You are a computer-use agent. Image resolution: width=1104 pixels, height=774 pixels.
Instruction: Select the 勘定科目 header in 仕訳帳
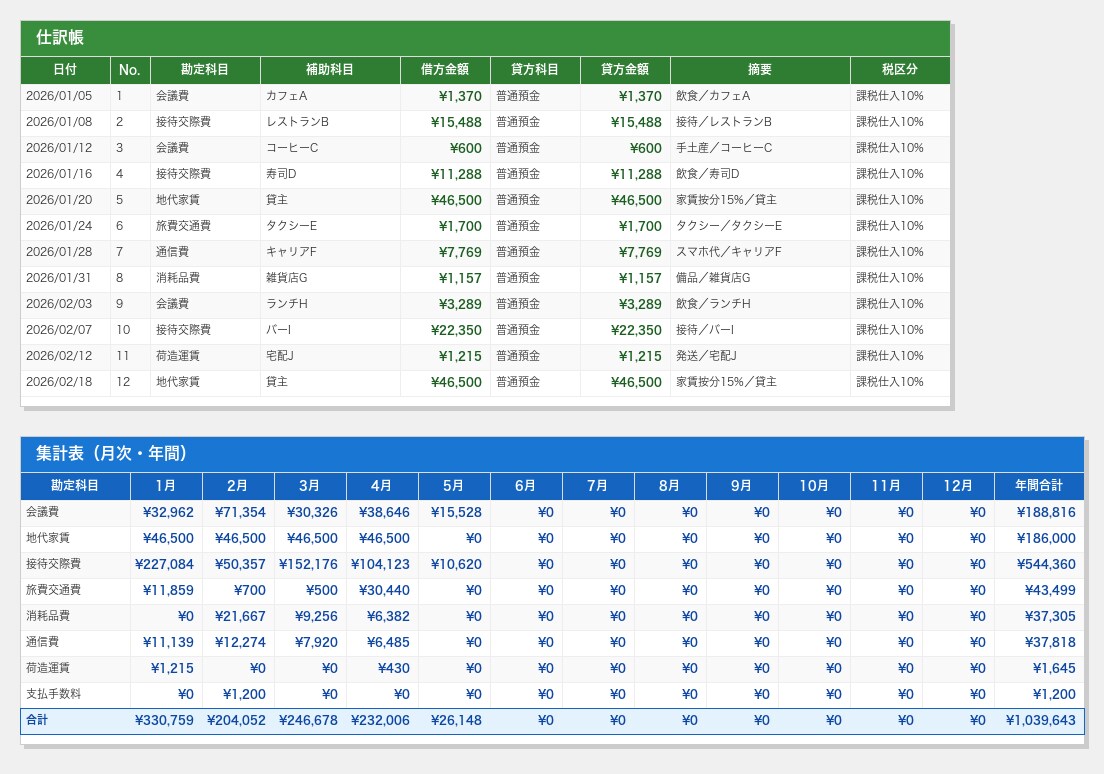(205, 70)
